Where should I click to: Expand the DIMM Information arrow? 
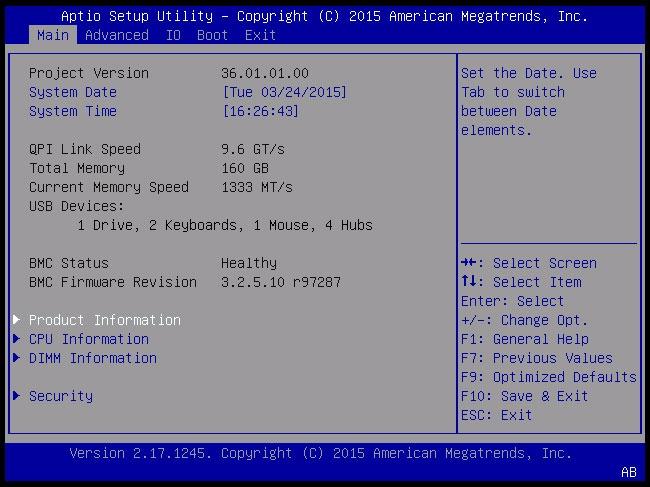pos(17,358)
